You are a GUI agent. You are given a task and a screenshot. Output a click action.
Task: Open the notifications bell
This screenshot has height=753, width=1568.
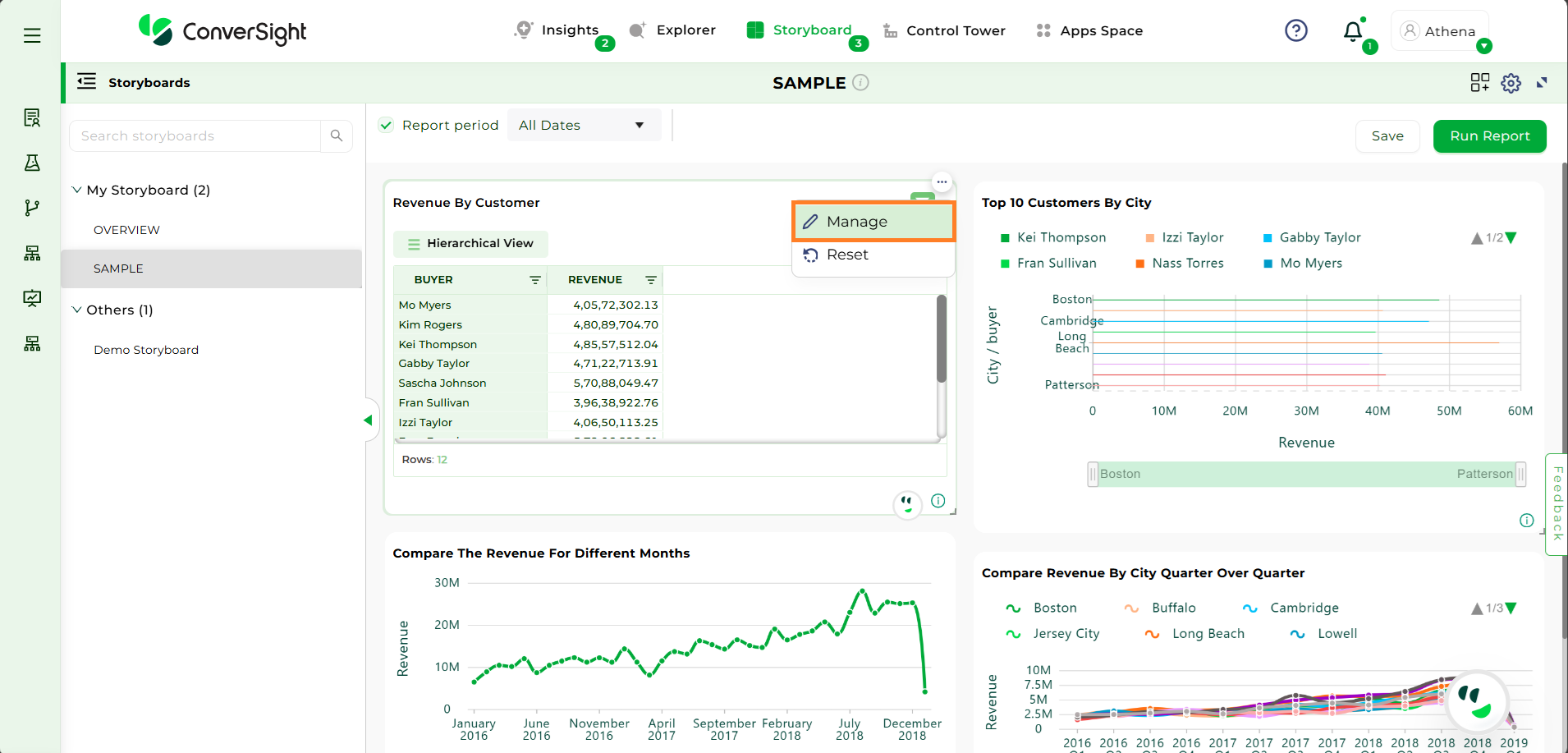click(x=1352, y=32)
